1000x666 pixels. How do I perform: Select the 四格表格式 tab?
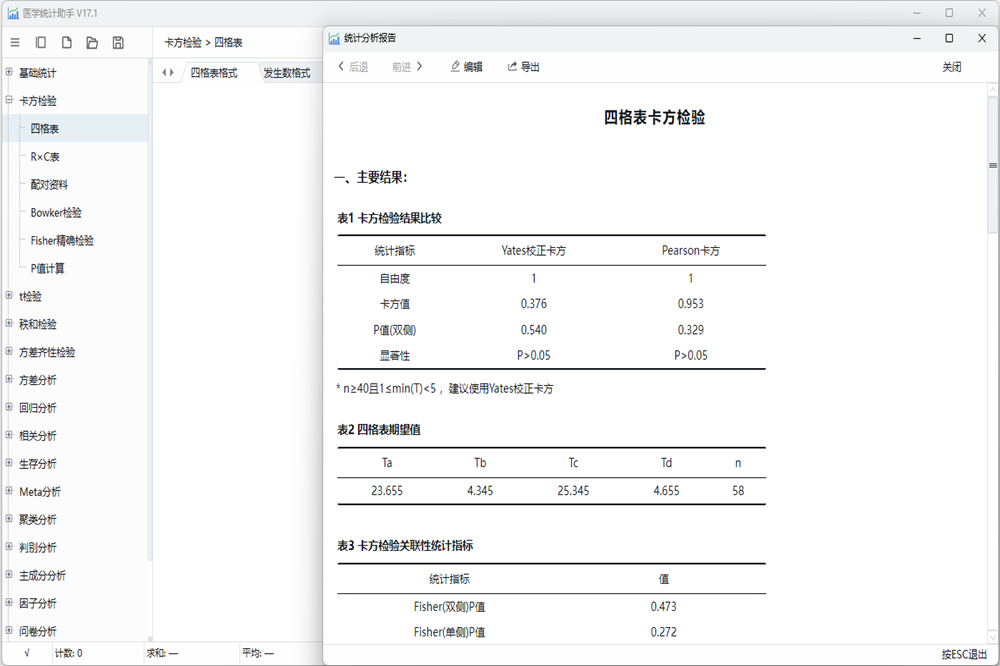[214, 73]
